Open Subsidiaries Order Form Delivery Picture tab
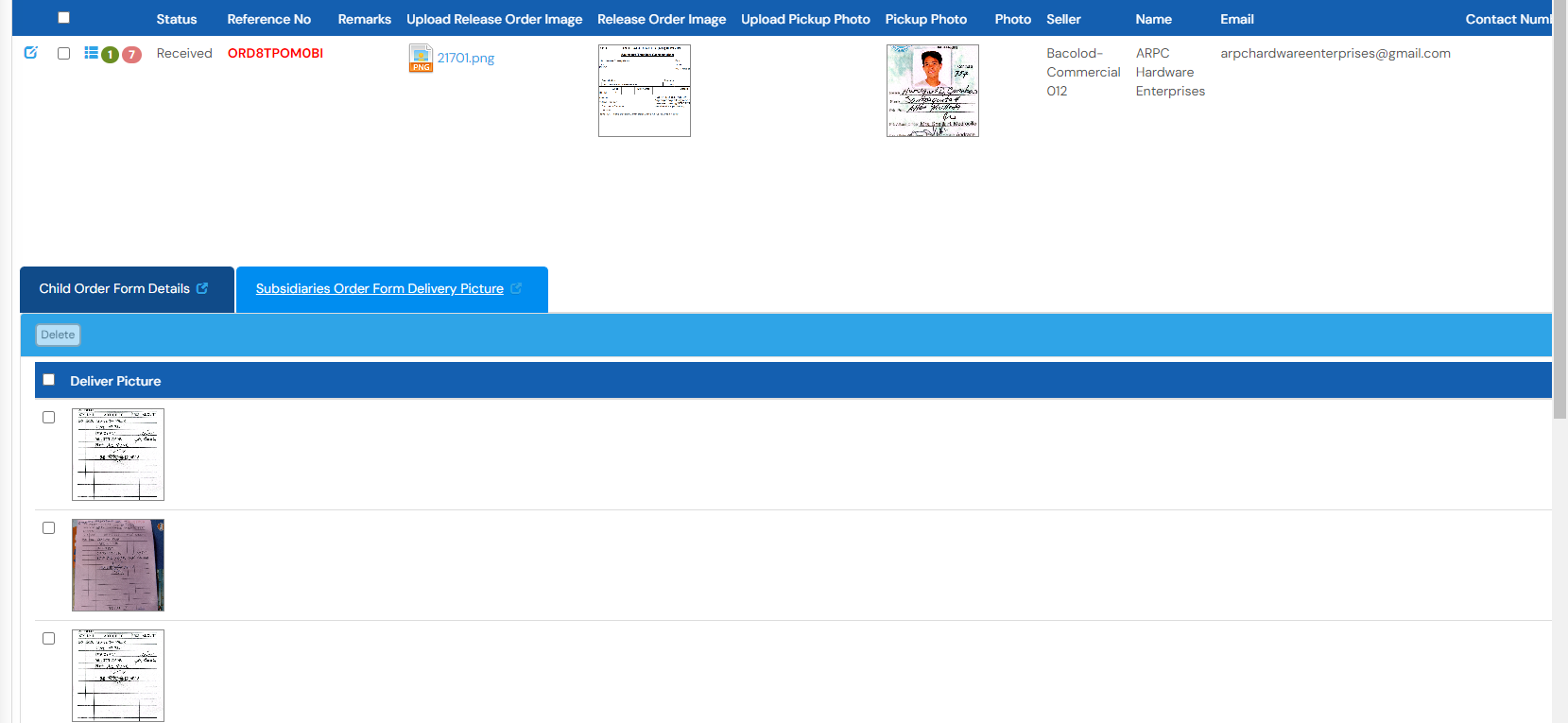The image size is (1568, 723). [x=379, y=289]
